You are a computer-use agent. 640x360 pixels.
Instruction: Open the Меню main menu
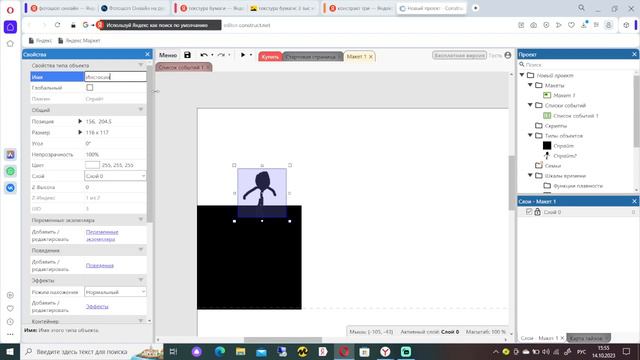(x=168, y=55)
